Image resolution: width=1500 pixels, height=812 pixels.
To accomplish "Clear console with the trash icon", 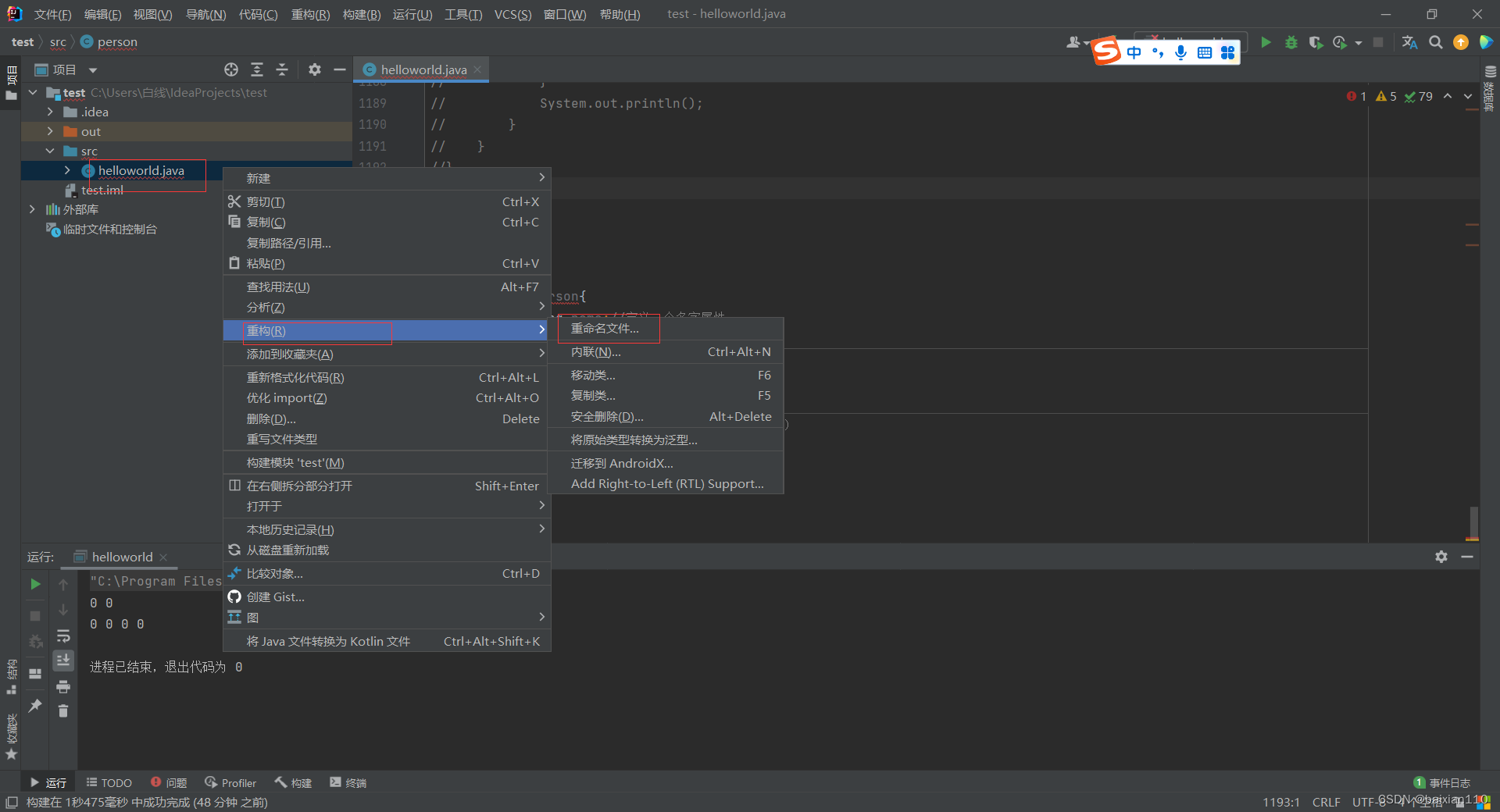I will (63, 710).
